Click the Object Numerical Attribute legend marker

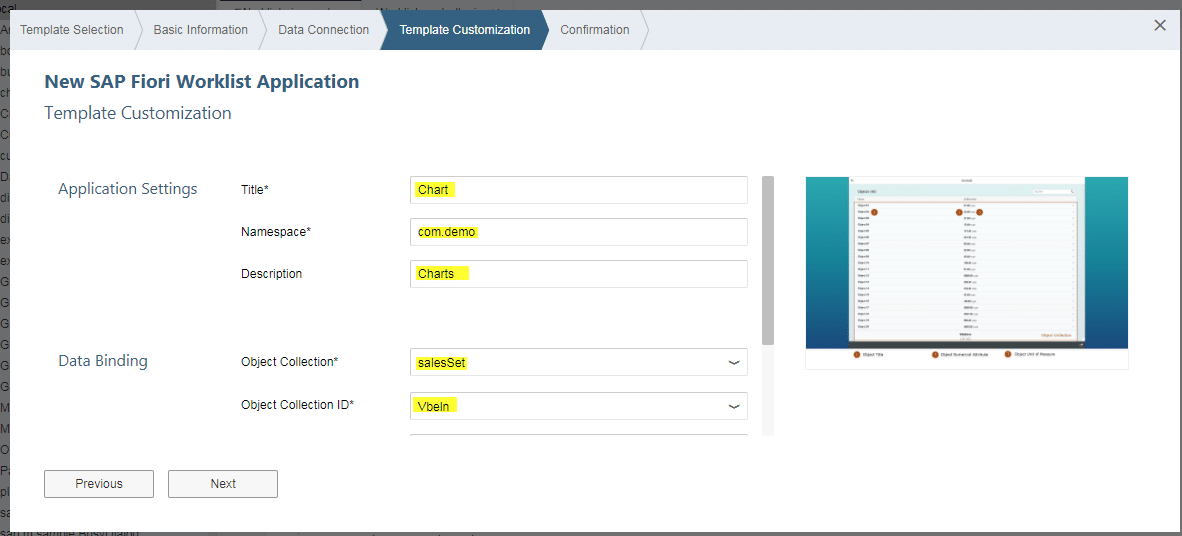936,354
